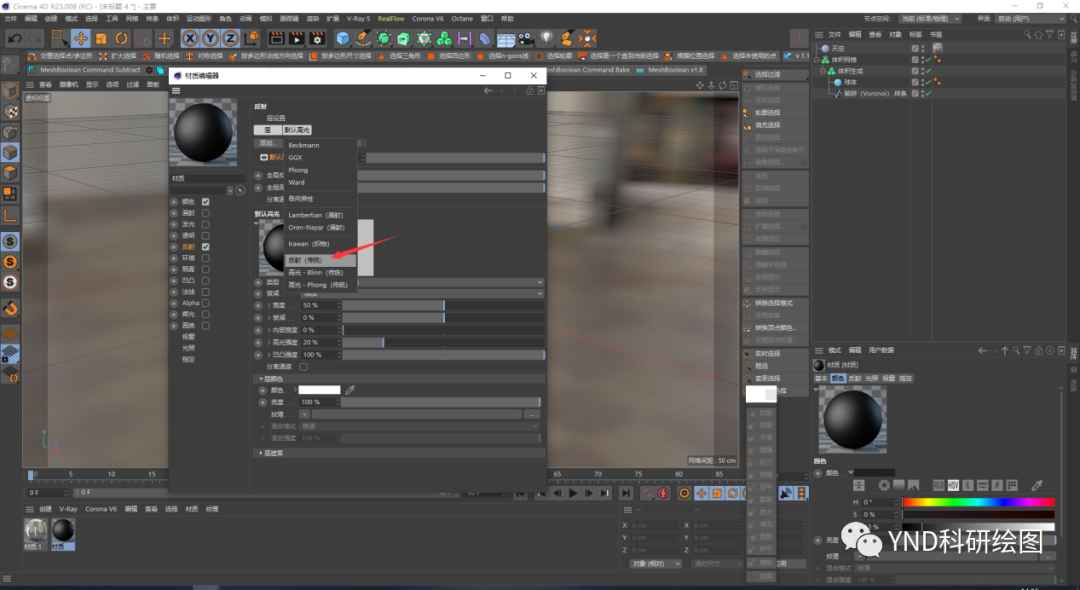The height and width of the screenshot is (590, 1080).
Task: Click the Render View clapperboard icon
Action: (x=276, y=39)
